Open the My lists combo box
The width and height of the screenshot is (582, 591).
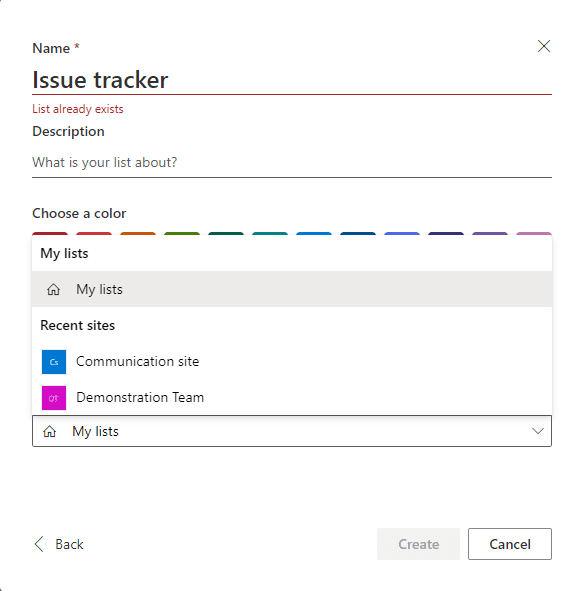(x=292, y=431)
